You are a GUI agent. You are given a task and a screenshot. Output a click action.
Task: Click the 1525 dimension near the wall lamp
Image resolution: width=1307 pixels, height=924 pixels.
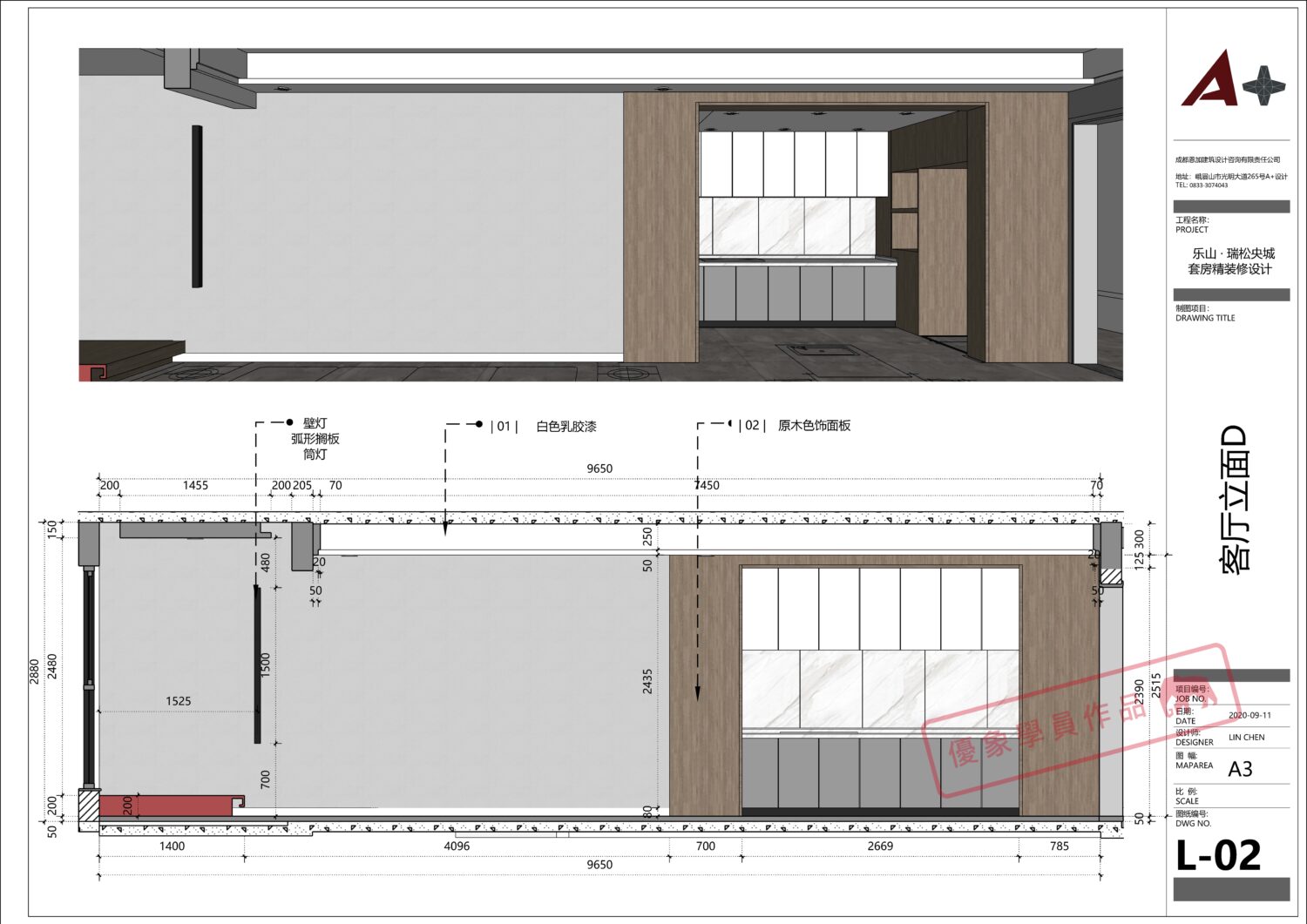coord(178,701)
